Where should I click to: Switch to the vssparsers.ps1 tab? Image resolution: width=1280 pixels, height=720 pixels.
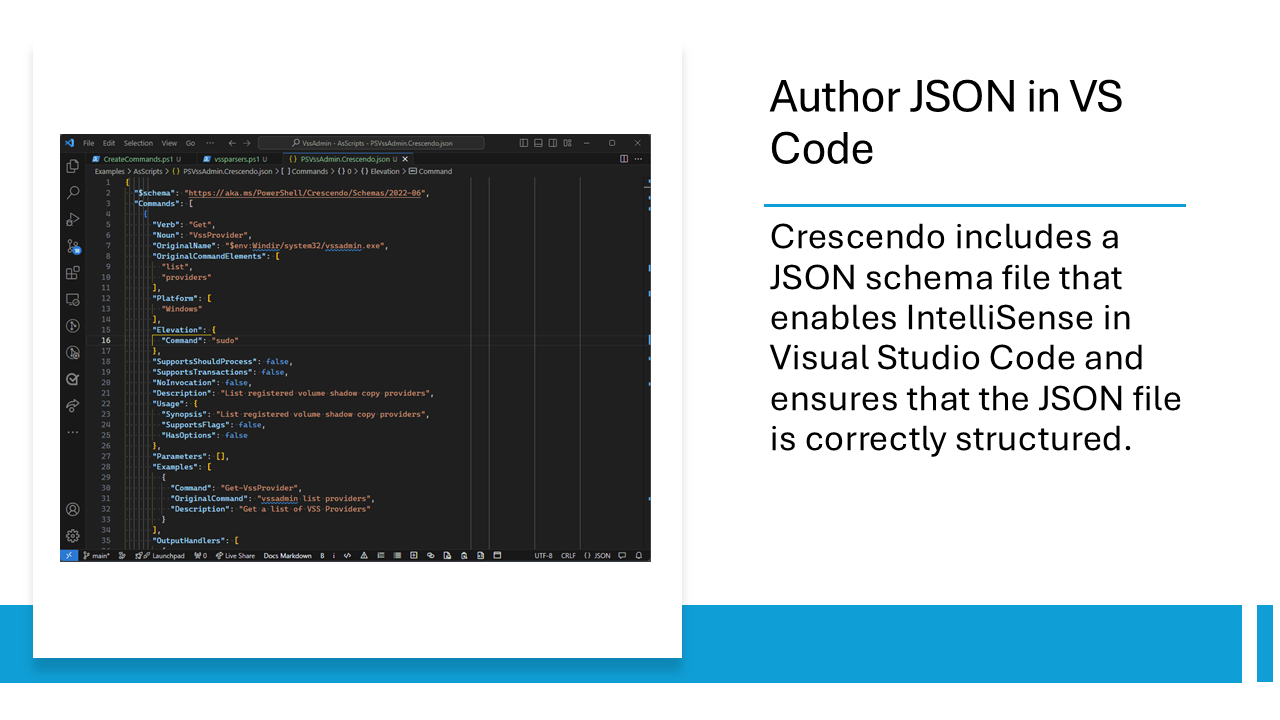tap(236, 159)
